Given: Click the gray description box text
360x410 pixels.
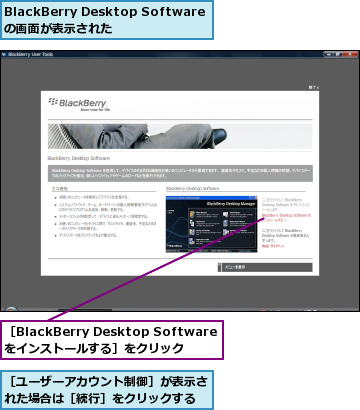Looking at the screenshot, I should (180, 173).
